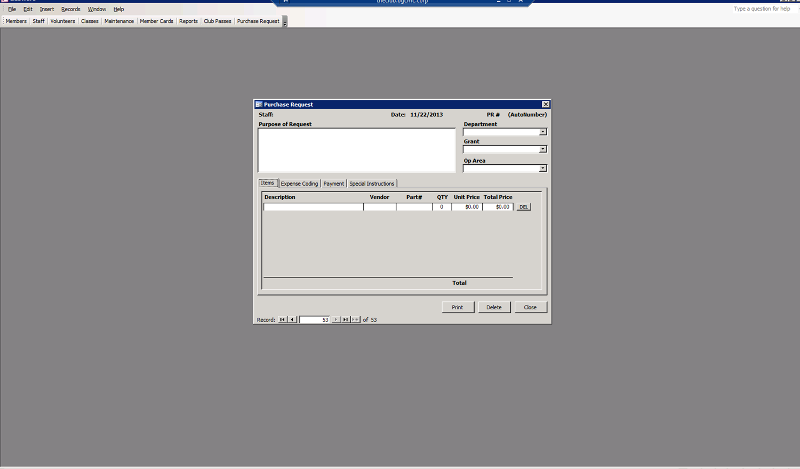This screenshot has width=800, height=469.
Task: Switch to the Payment tab
Action: point(334,183)
